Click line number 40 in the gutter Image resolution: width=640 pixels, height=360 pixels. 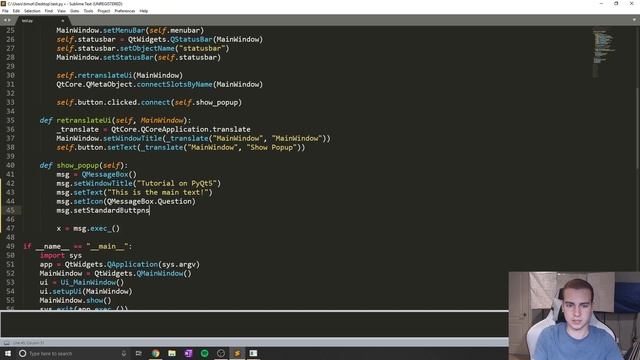[x=10, y=165]
